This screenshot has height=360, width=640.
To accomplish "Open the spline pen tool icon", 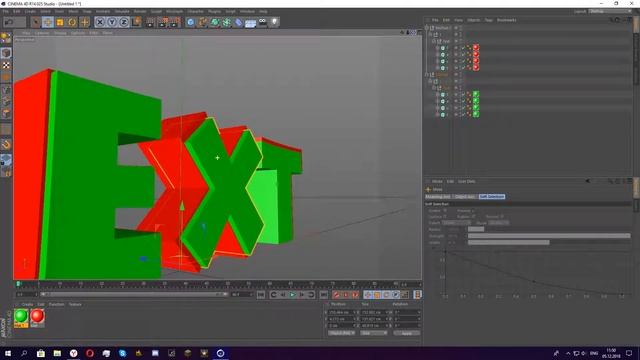I will click(x=202, y=22).
